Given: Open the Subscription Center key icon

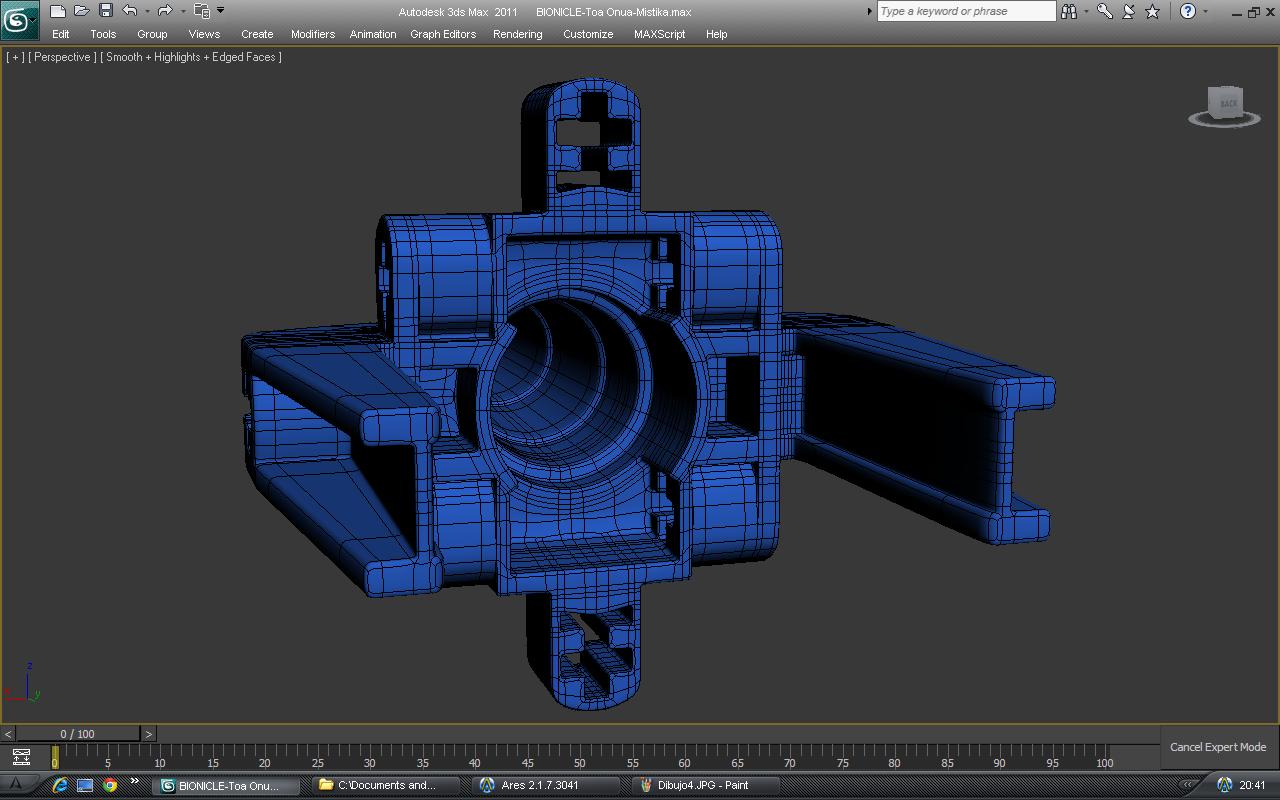Looking at the screenshot, I should pos(1105,11).
